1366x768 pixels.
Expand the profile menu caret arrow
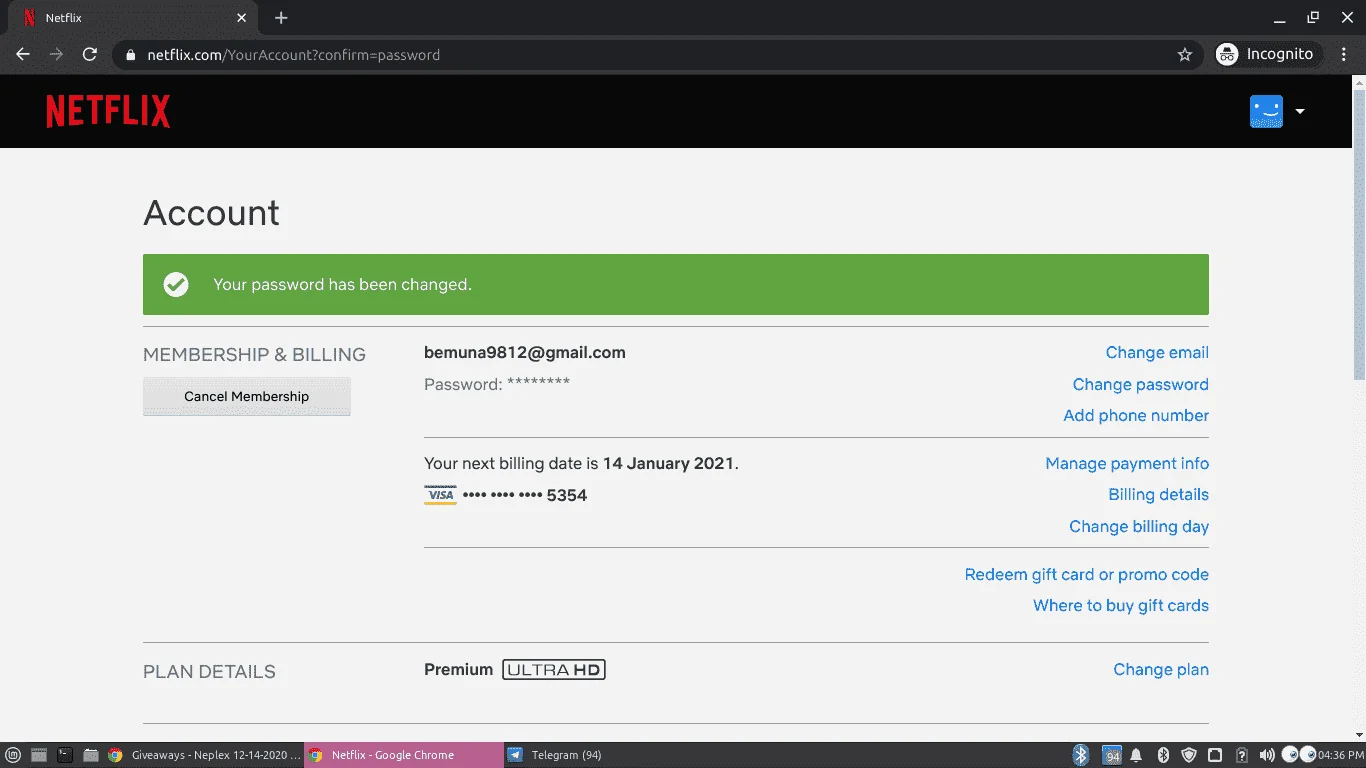(x=1300, y=111)
